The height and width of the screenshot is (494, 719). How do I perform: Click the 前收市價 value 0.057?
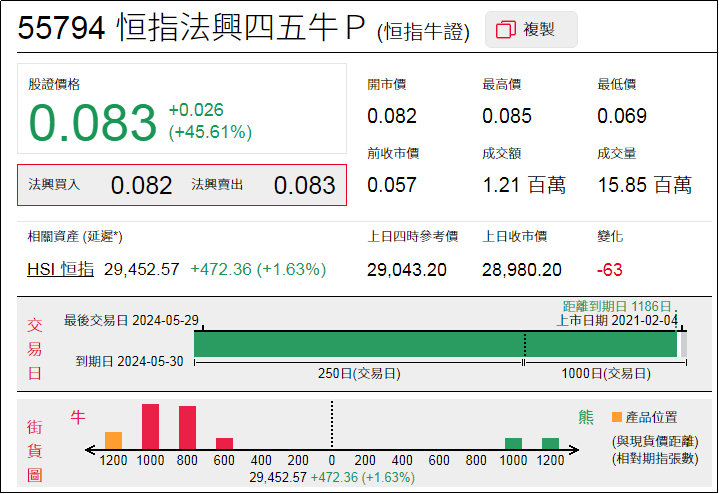pyautogui.click(x=392, y=185)
